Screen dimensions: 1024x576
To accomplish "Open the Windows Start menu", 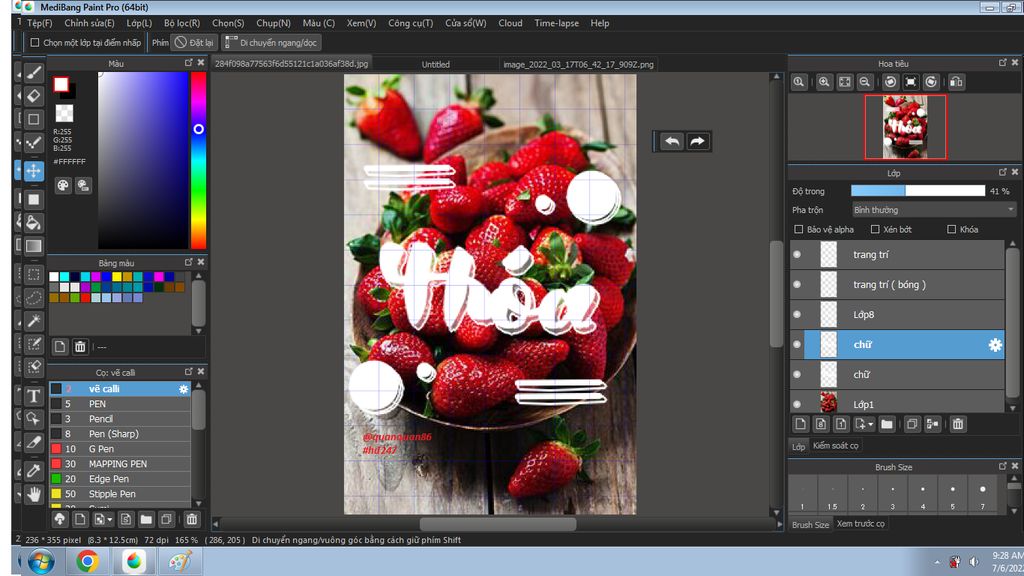I will pos(40,562).
